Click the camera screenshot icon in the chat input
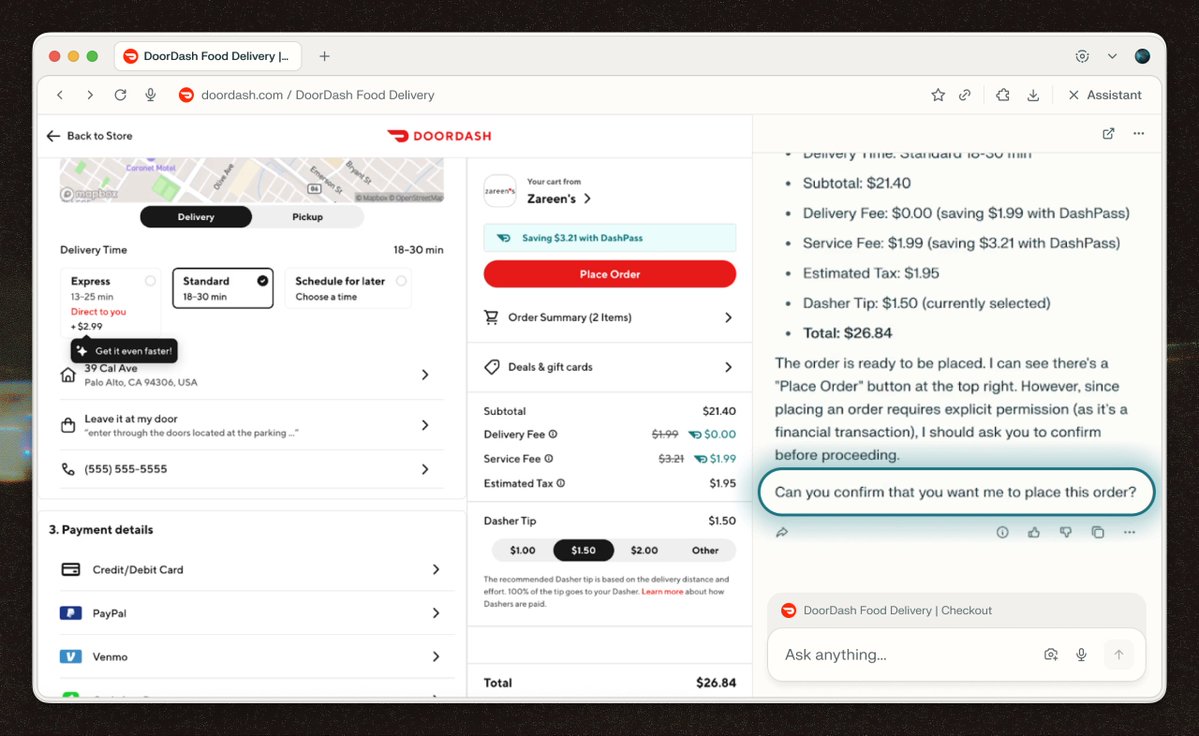The height and width of the screenshot is (736, 1199). click(x=1050, y=655)
